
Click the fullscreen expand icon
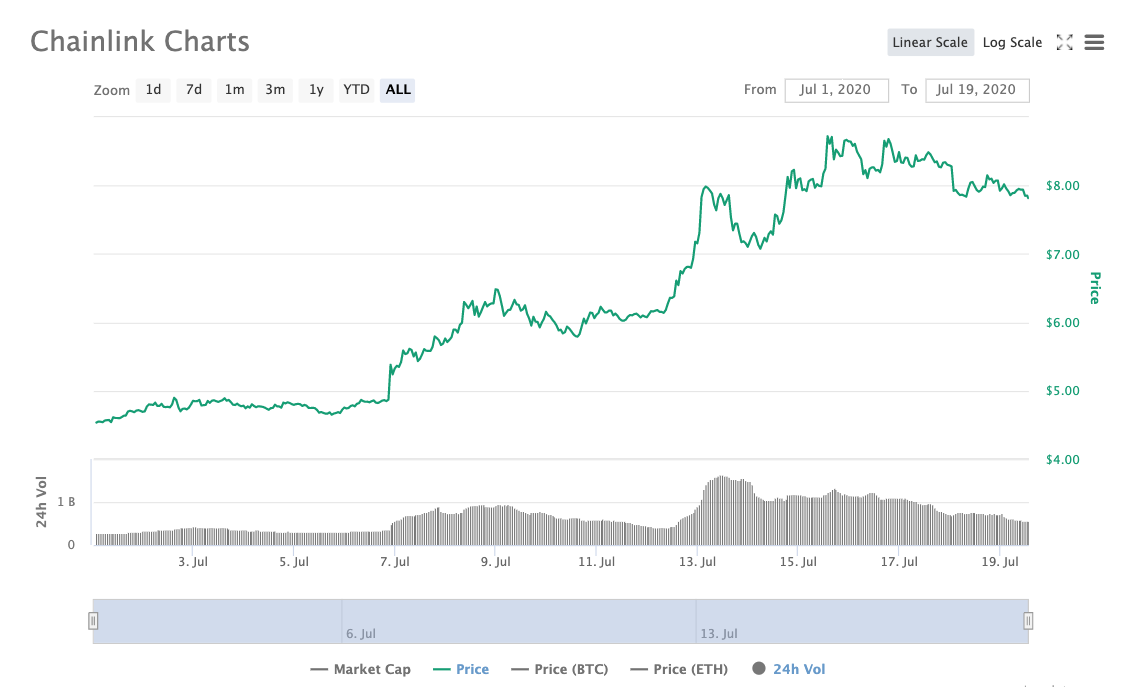1064,42
